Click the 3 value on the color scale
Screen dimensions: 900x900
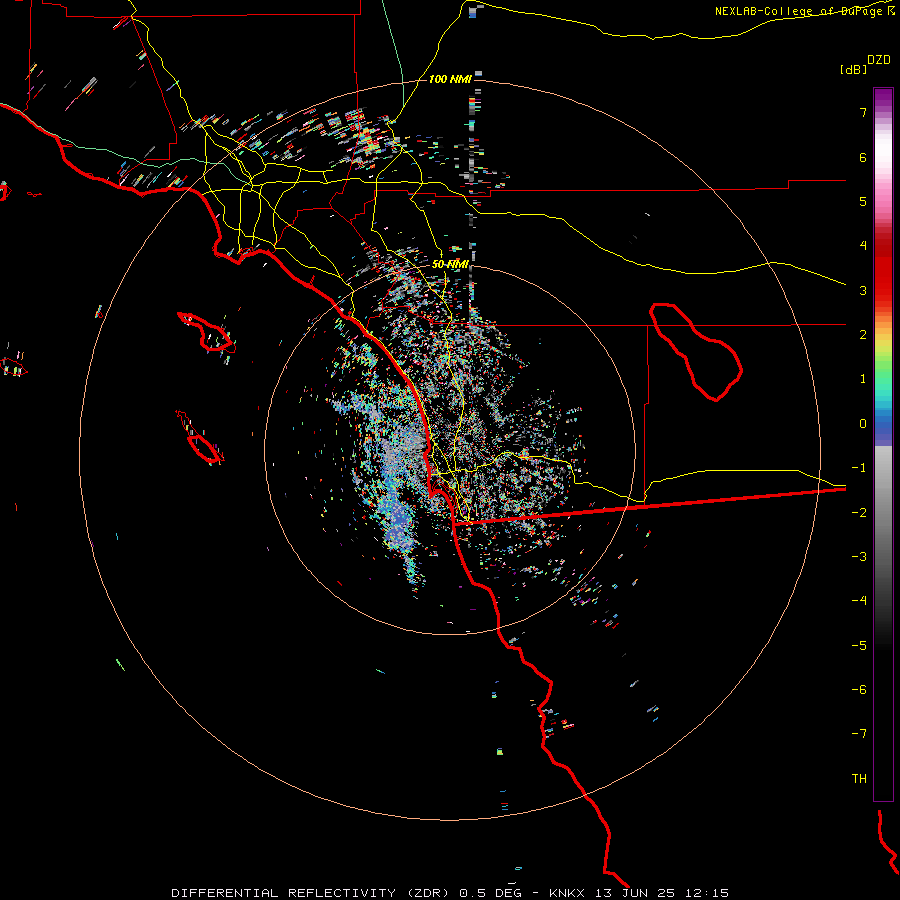coord(863,290)
